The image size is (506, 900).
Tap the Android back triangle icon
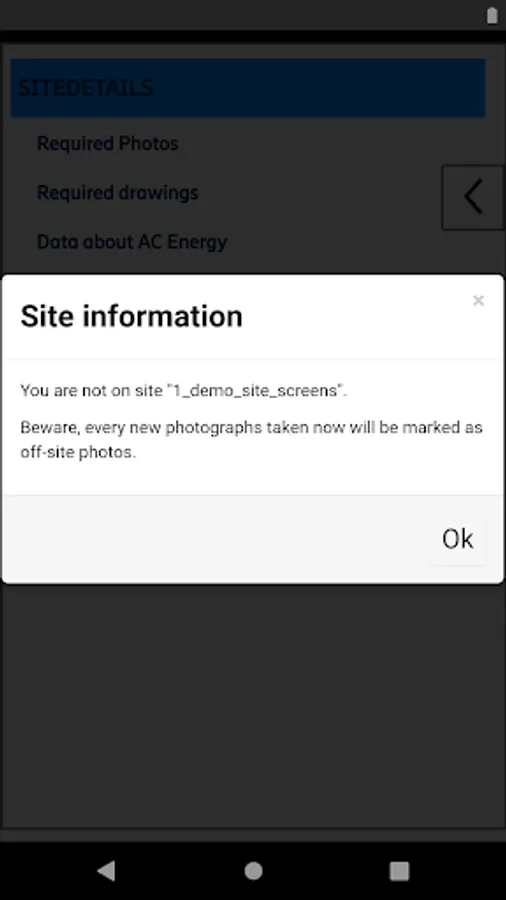(106, 871)
